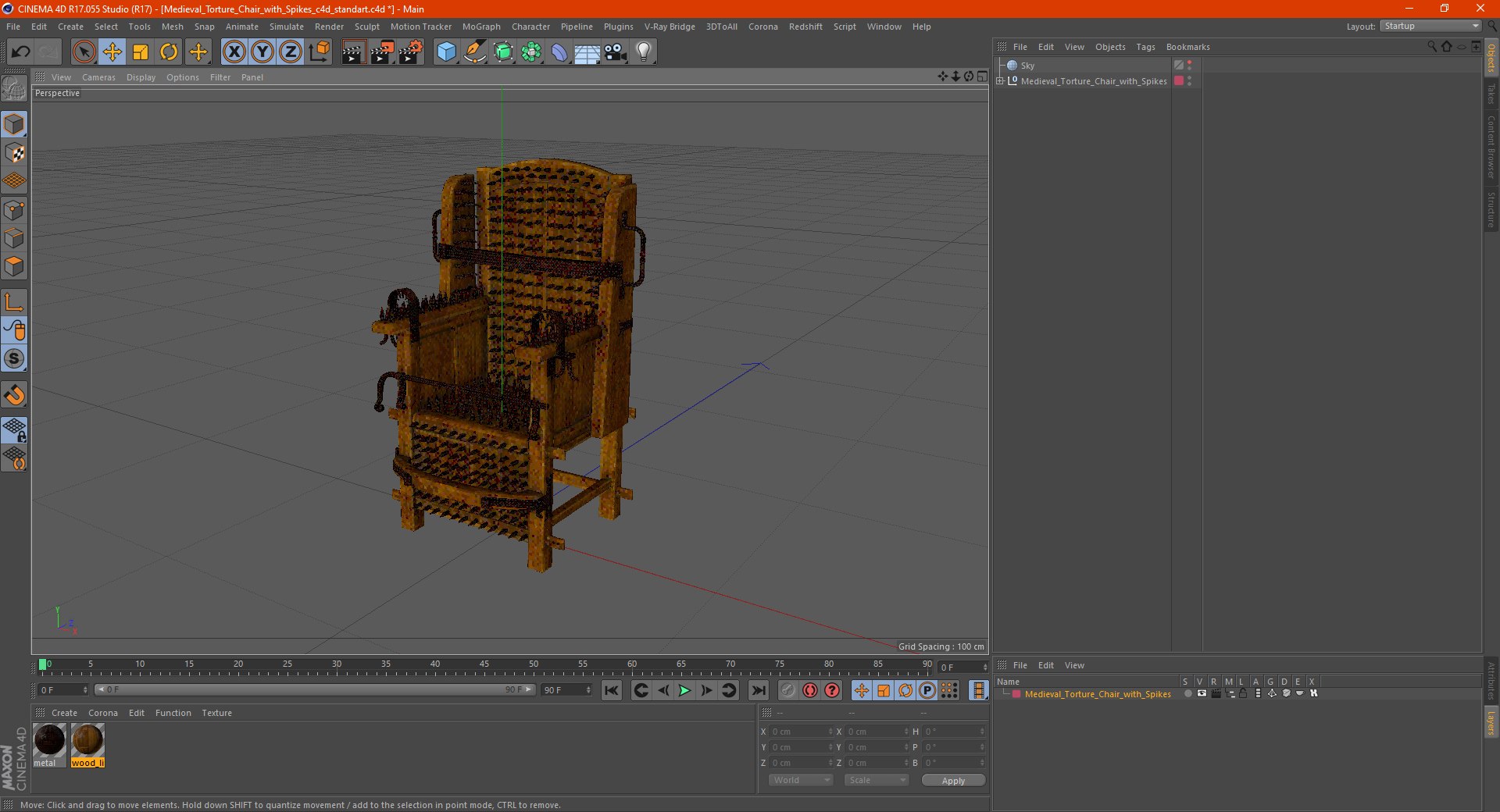Image resolution: width=1500 pixels, height=812 pixels.
Task: Open the viewport Cameras menu
Action: [98, 77]
